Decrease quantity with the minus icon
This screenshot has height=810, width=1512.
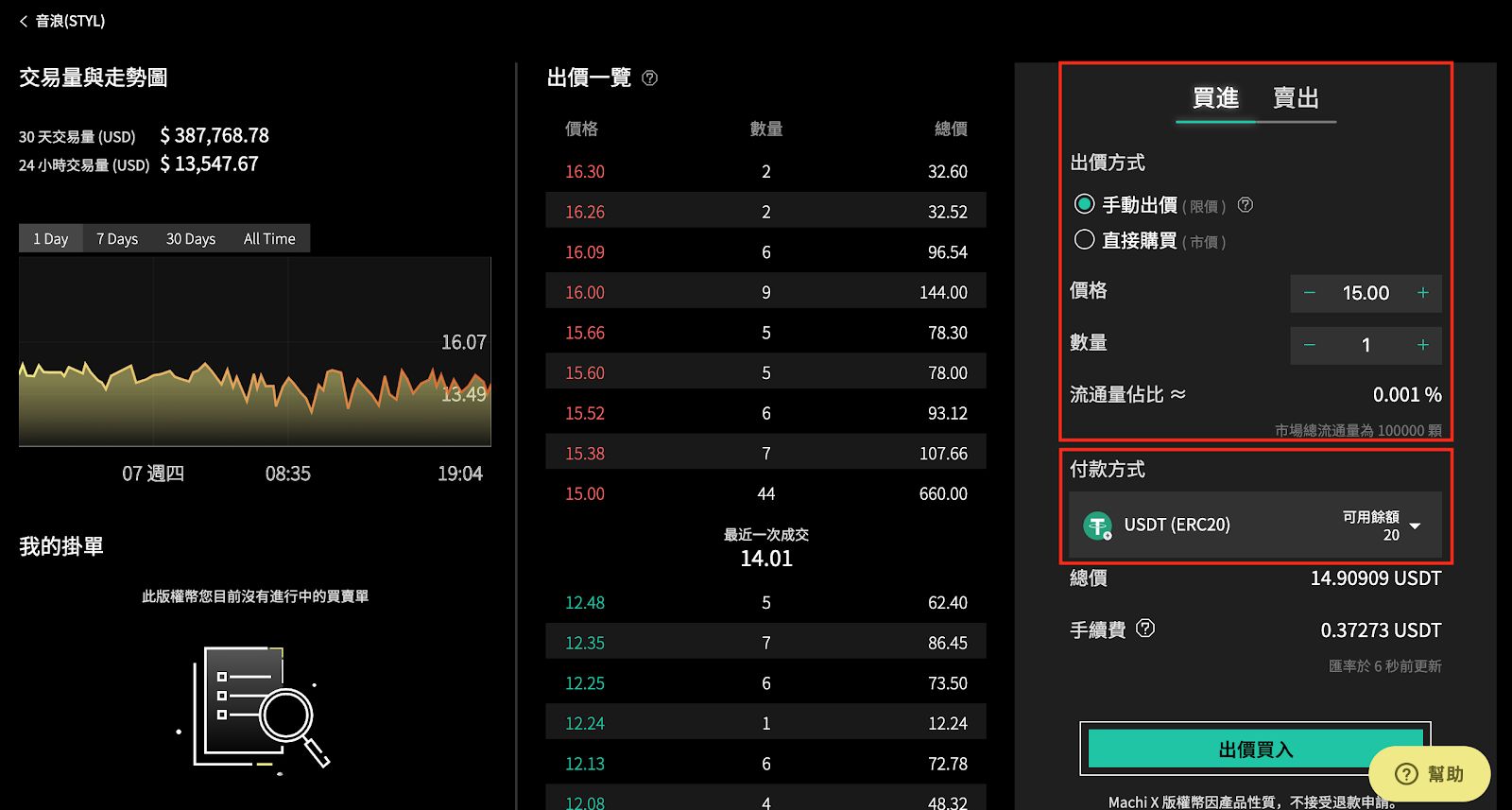tap(1310, 345)
